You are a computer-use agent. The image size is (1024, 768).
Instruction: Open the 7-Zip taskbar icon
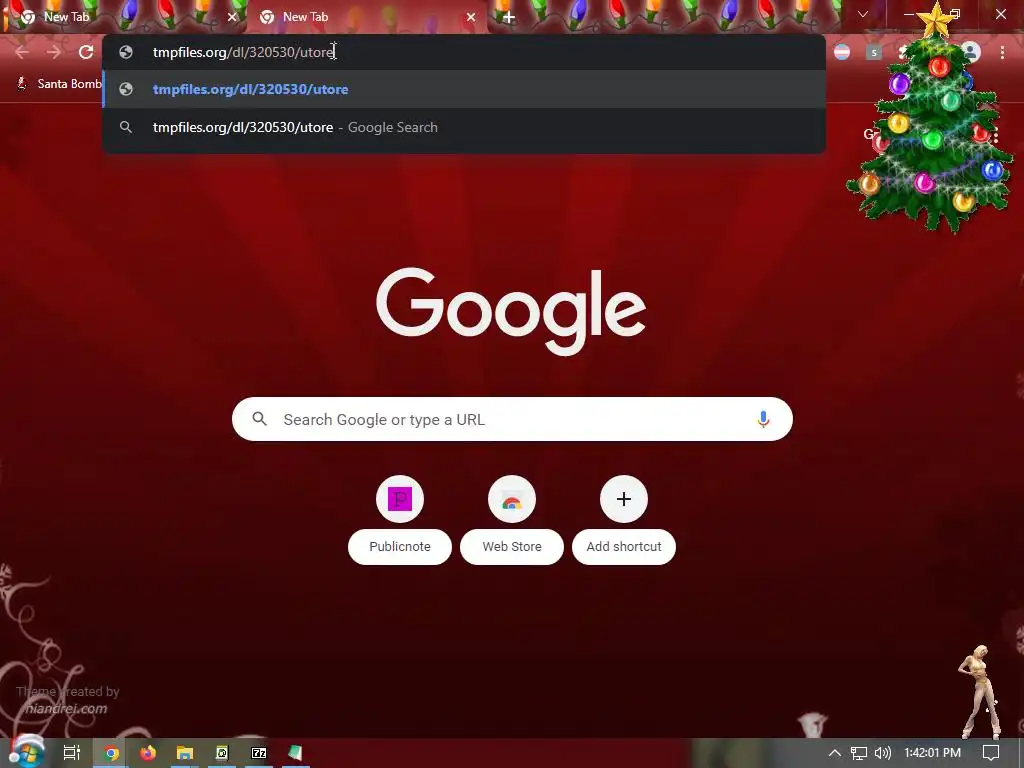259,753
